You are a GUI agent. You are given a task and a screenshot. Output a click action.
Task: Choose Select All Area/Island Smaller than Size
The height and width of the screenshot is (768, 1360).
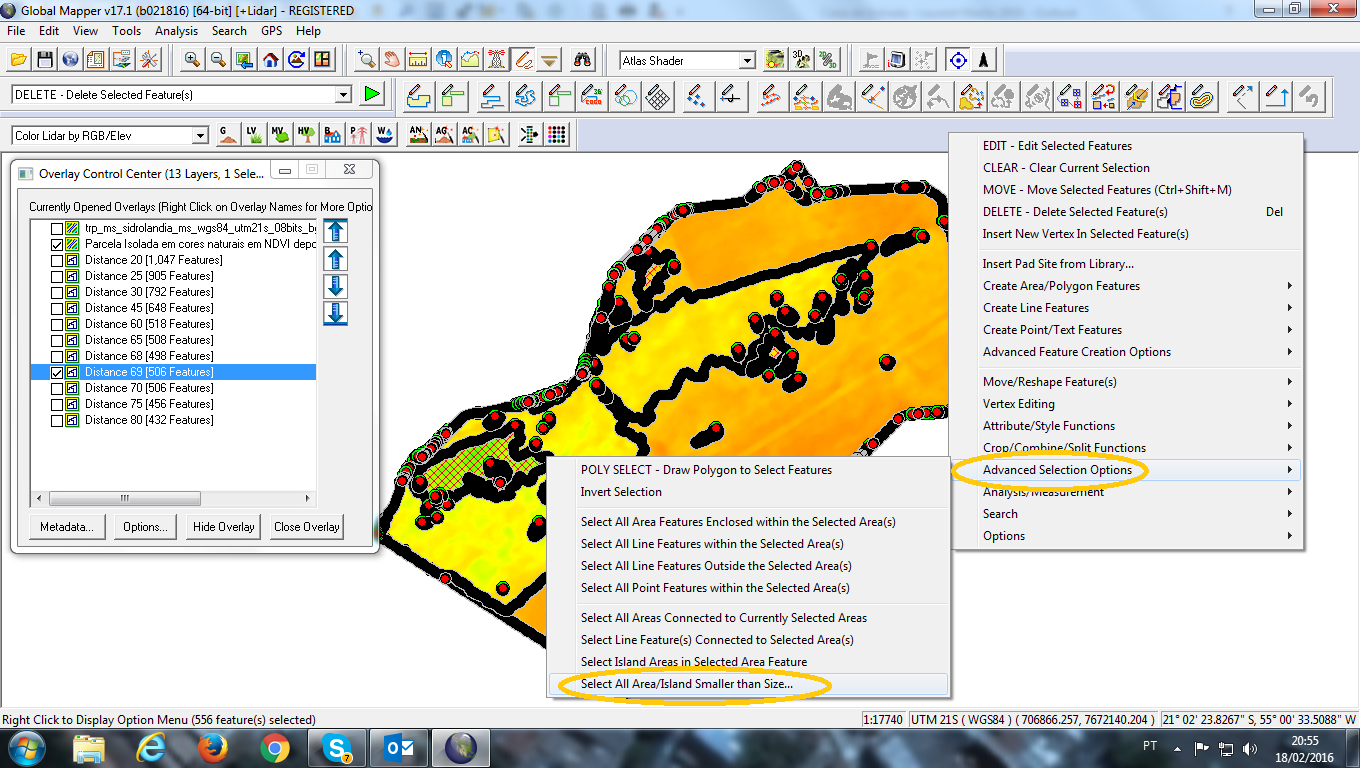[x=686, y=684]
